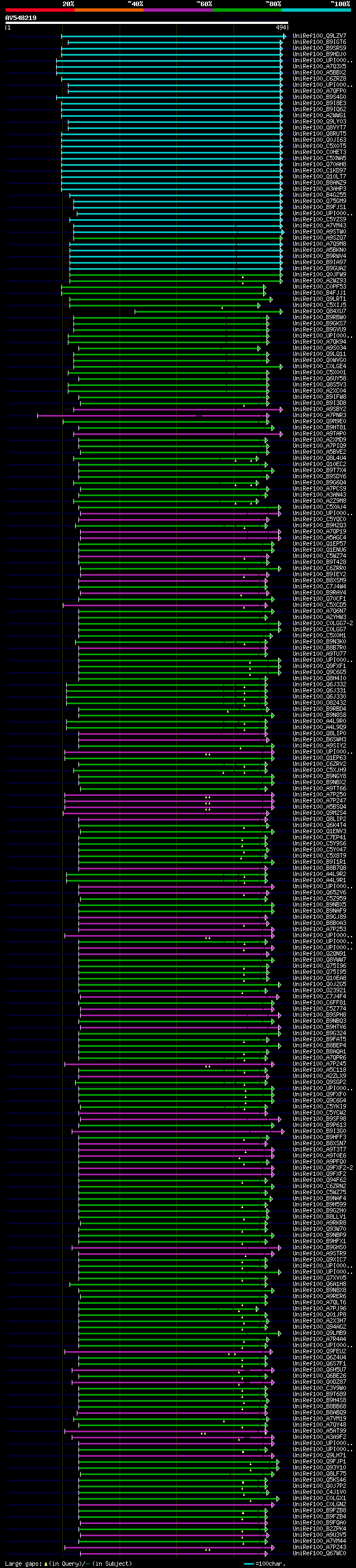Select the UniRef100_C5XNA5 label
This screenshot has height=1568, width=356.
tap(319, 159)
